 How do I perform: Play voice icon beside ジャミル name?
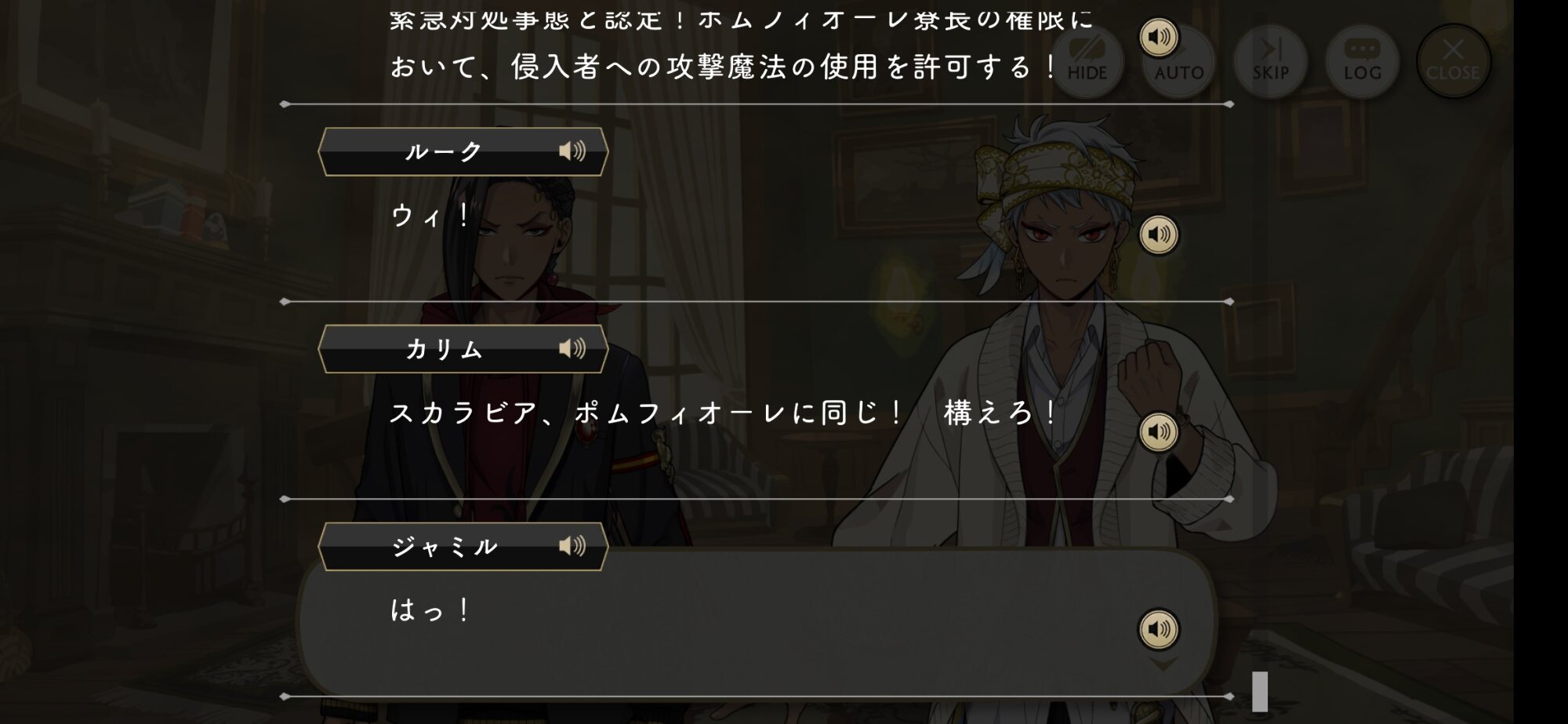point(572,546)
